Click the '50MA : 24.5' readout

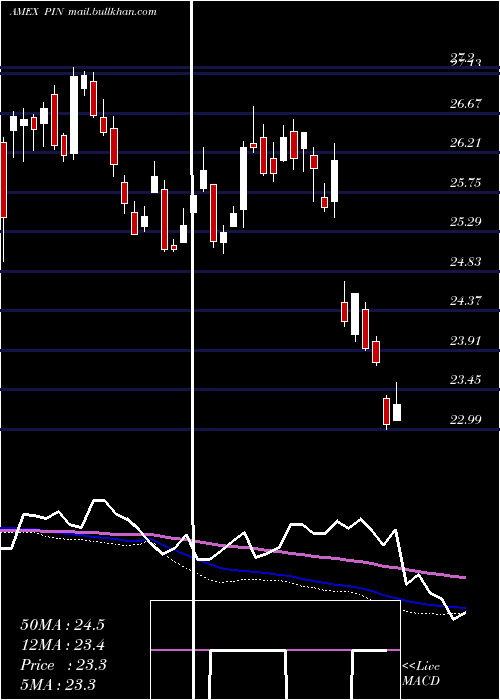click(x=62, y=625)
